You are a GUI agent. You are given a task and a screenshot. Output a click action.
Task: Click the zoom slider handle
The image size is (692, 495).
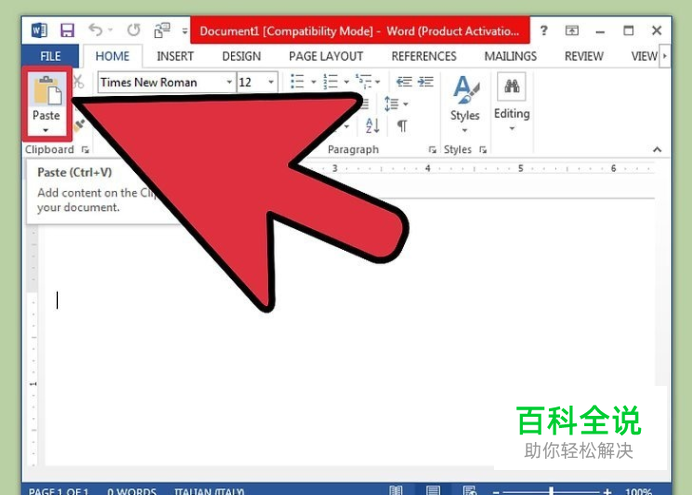[x=551, y=491]
